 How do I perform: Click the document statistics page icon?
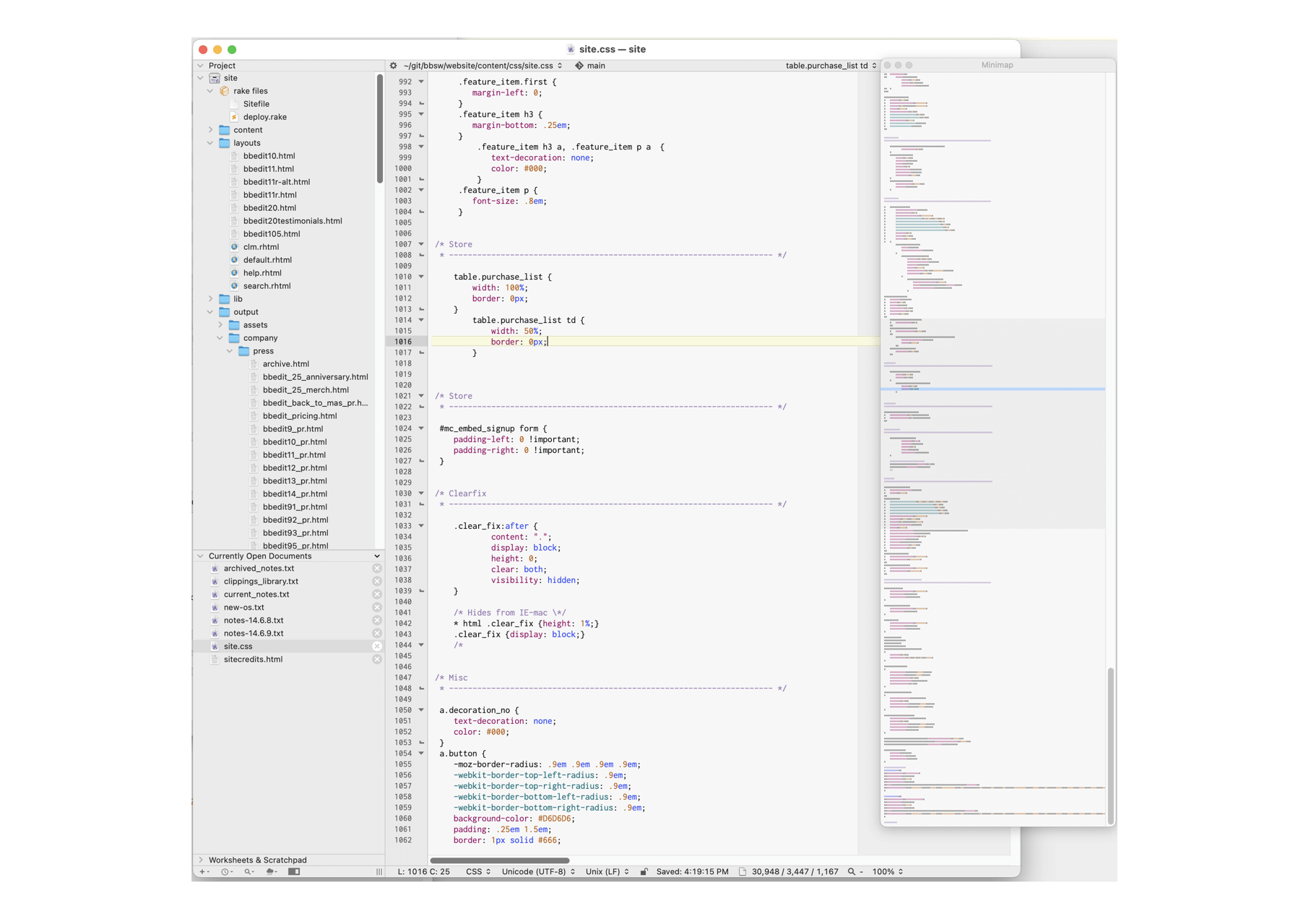742,872
